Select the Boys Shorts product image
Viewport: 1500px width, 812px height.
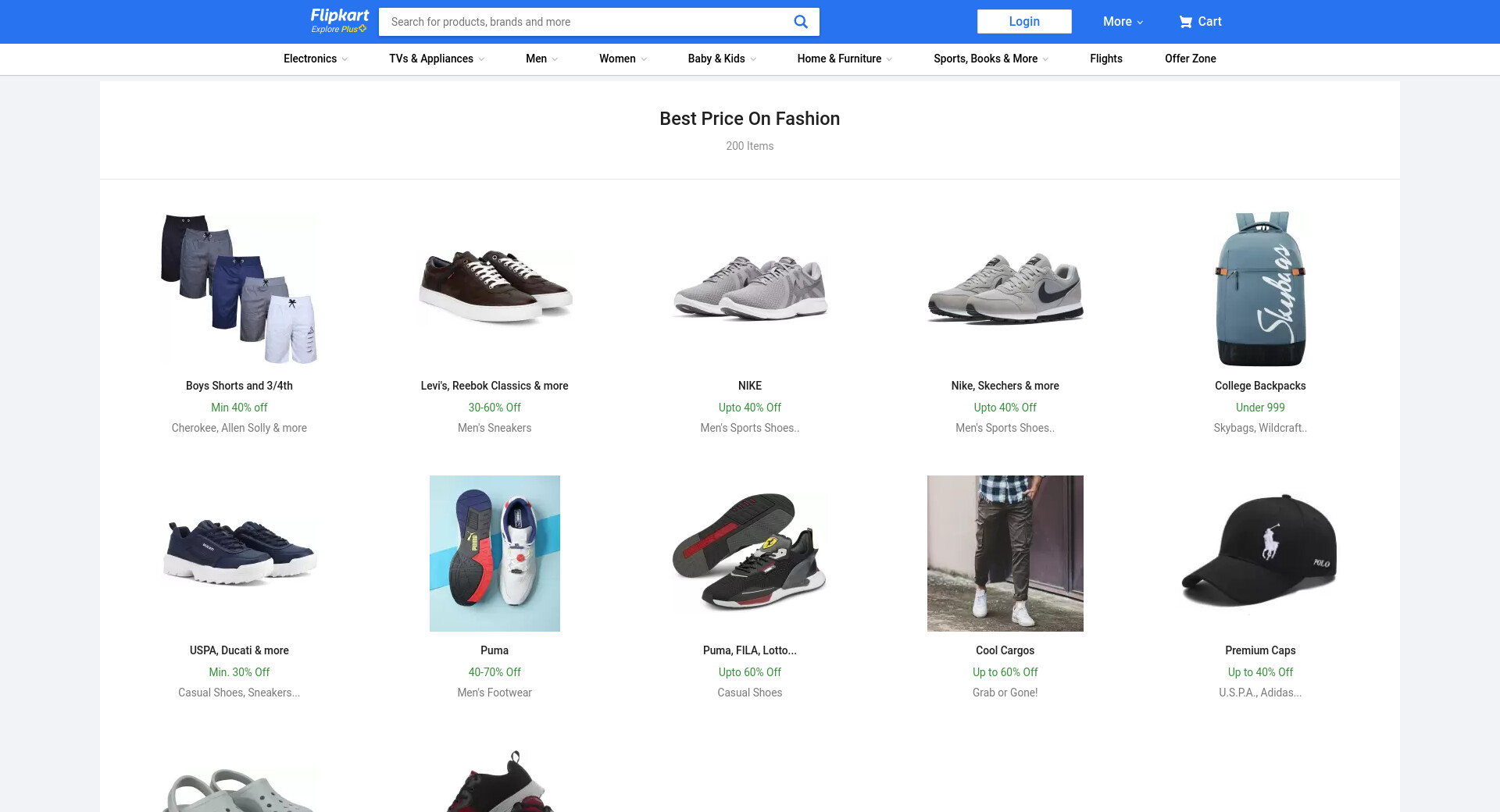[x=239, y=289]
